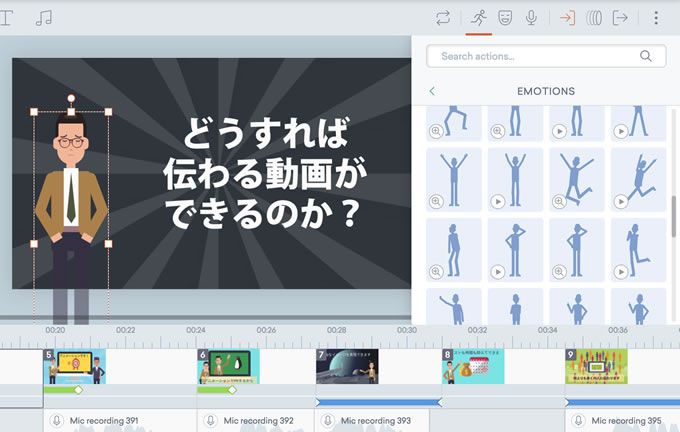Click the Mic recording 392 track

point(255,420)
